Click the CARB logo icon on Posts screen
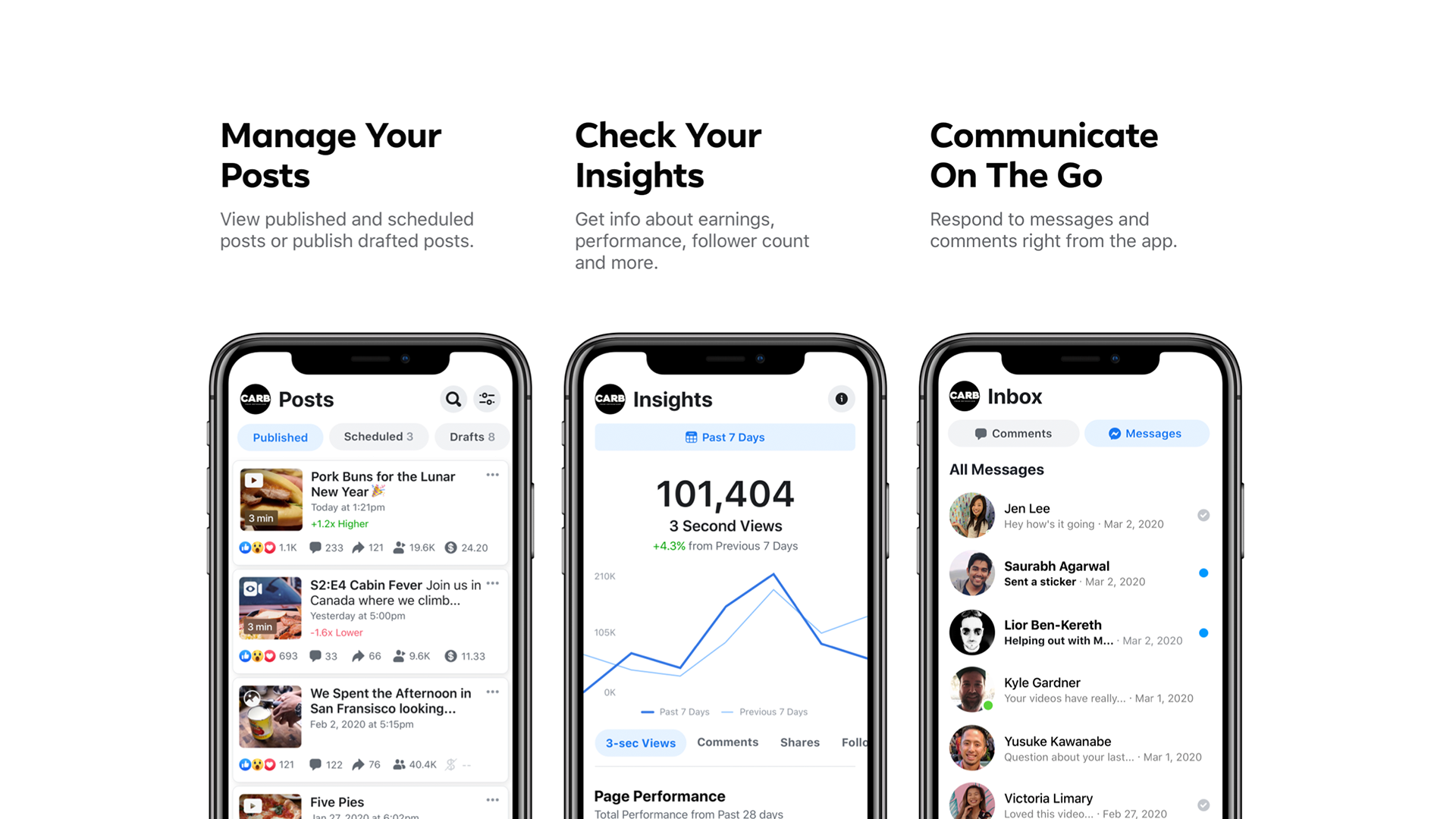This screenshot has height=819, width=1456. (254, 397)
